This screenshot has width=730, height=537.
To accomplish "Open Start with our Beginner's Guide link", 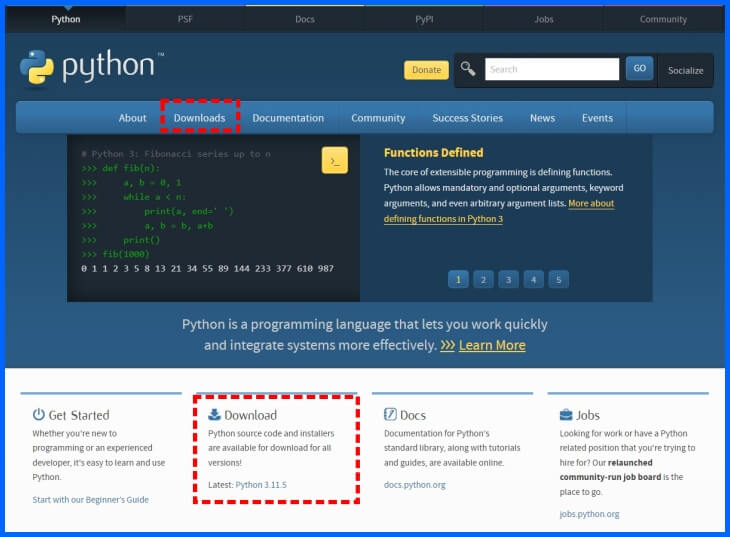I will [x=90, y=500].
